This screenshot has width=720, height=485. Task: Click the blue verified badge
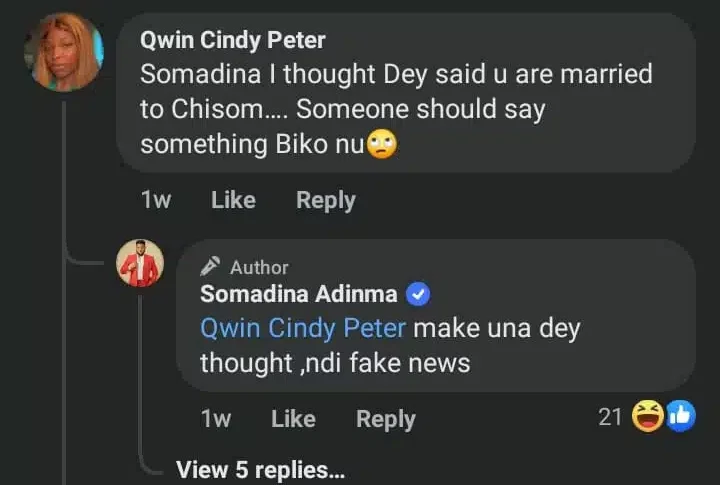coord(420,295)
